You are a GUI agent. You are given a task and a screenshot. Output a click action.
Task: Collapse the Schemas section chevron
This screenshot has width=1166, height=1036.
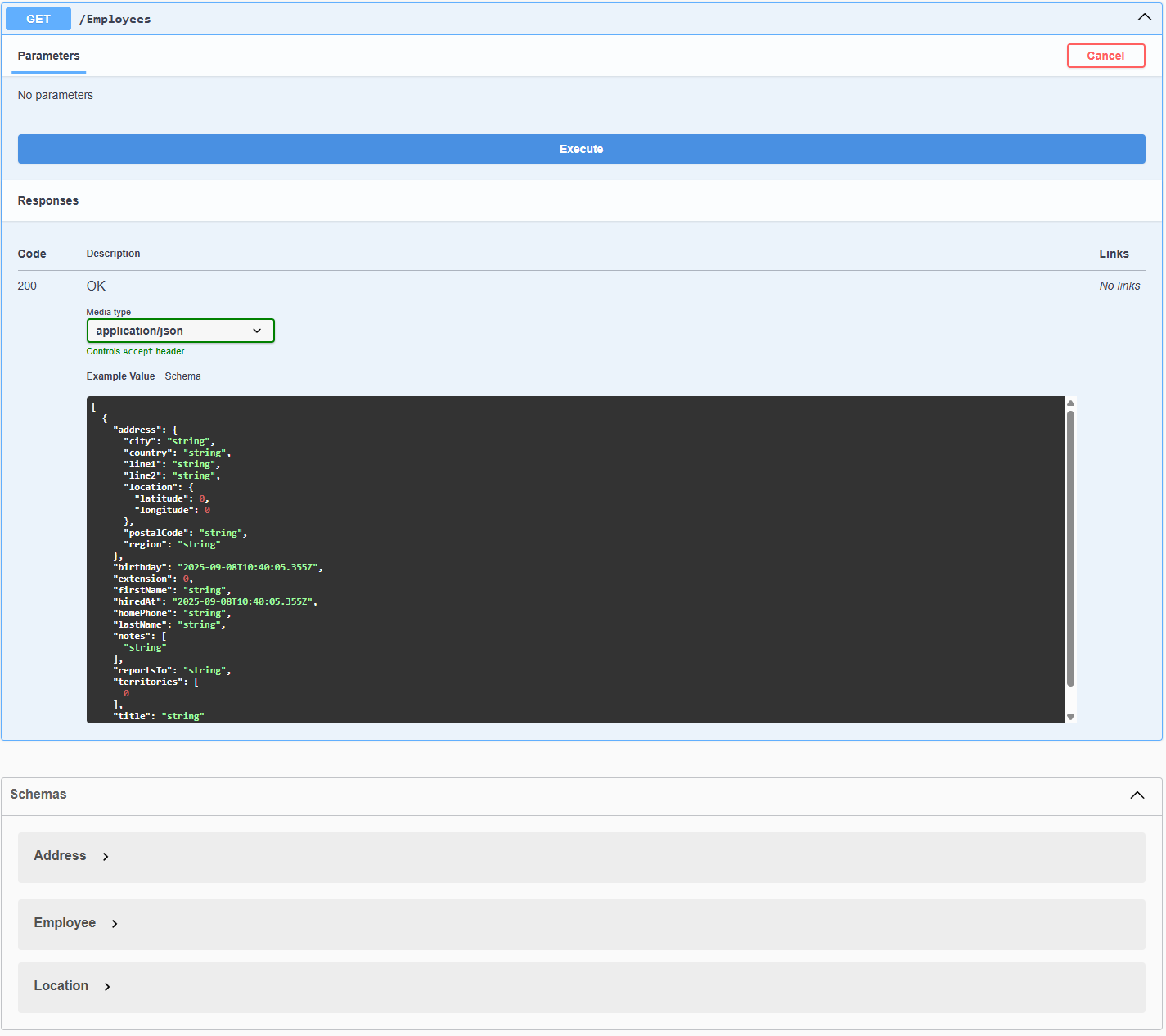click(x=1137, y=795)
